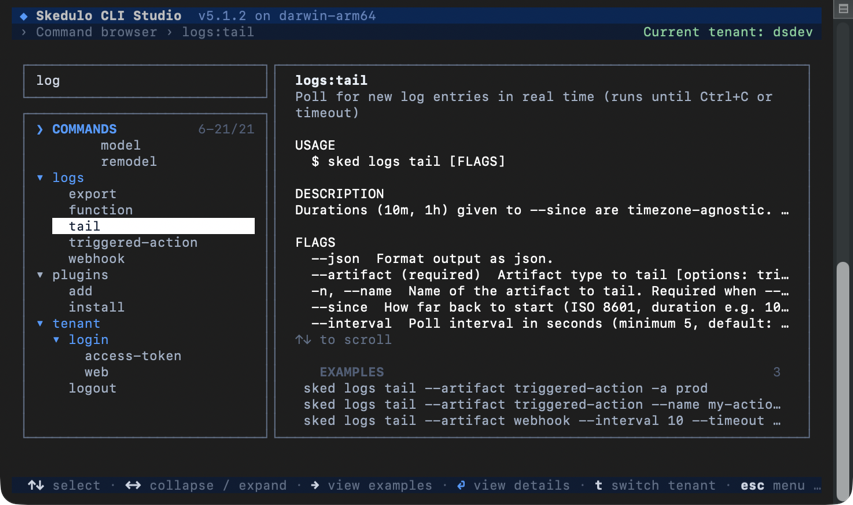Collapse the logs tree group
The height and width of the screenshot is (505, 853).
tap(40, 177)
